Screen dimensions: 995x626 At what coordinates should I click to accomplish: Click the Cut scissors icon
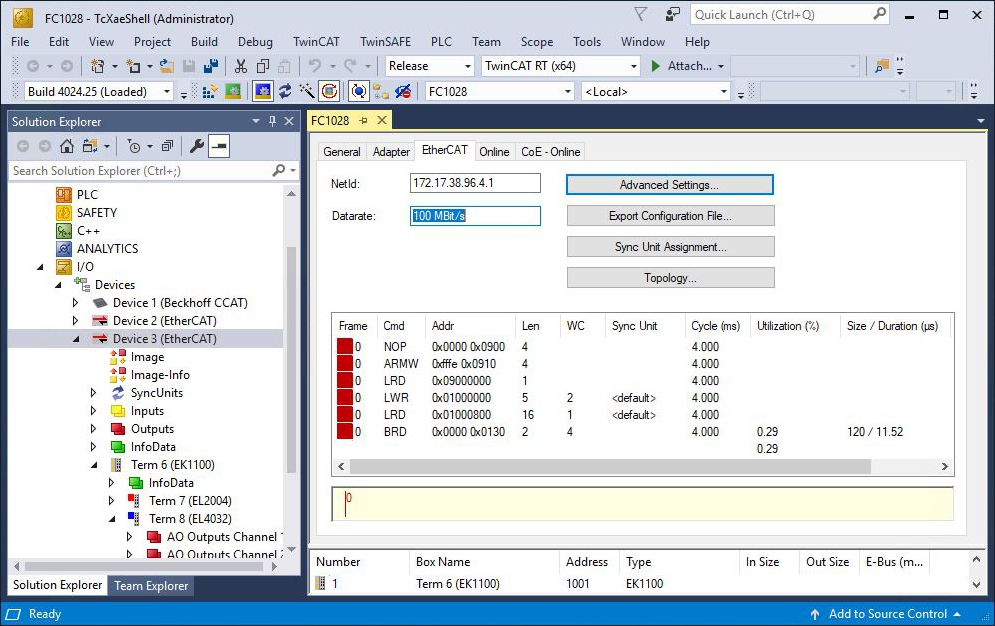[241, 66]
